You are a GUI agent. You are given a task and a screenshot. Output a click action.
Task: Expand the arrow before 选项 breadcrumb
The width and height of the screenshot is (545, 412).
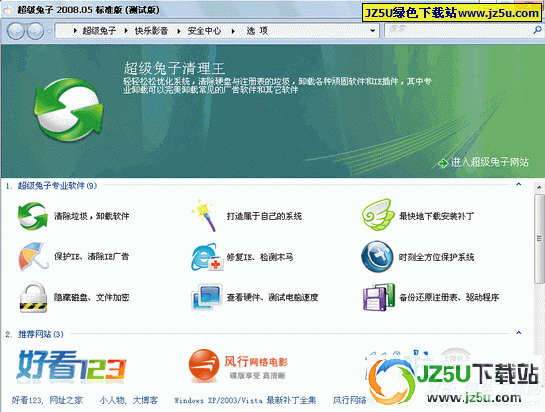coord(233,31)
